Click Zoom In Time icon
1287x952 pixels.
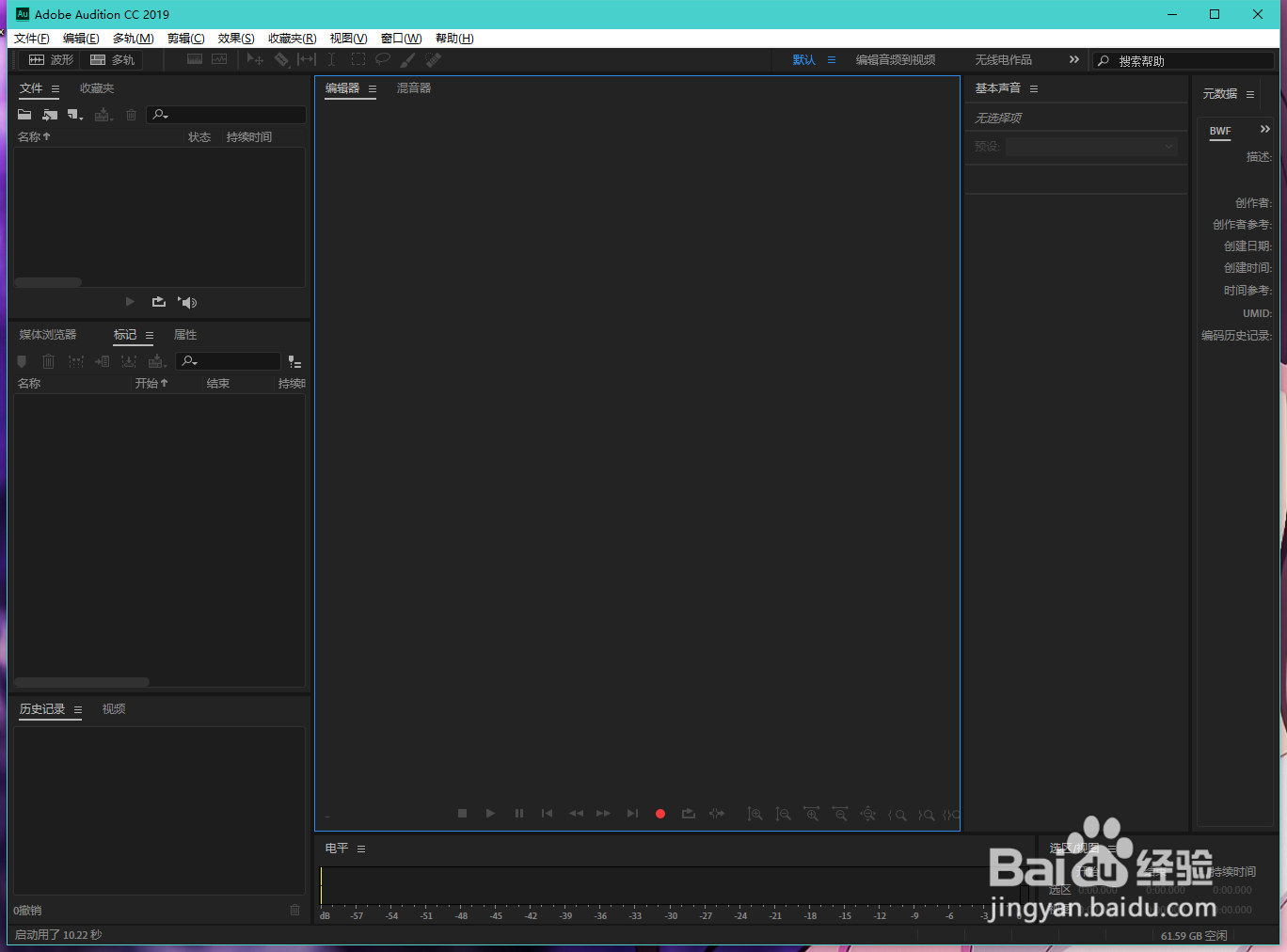coord(811,814)
